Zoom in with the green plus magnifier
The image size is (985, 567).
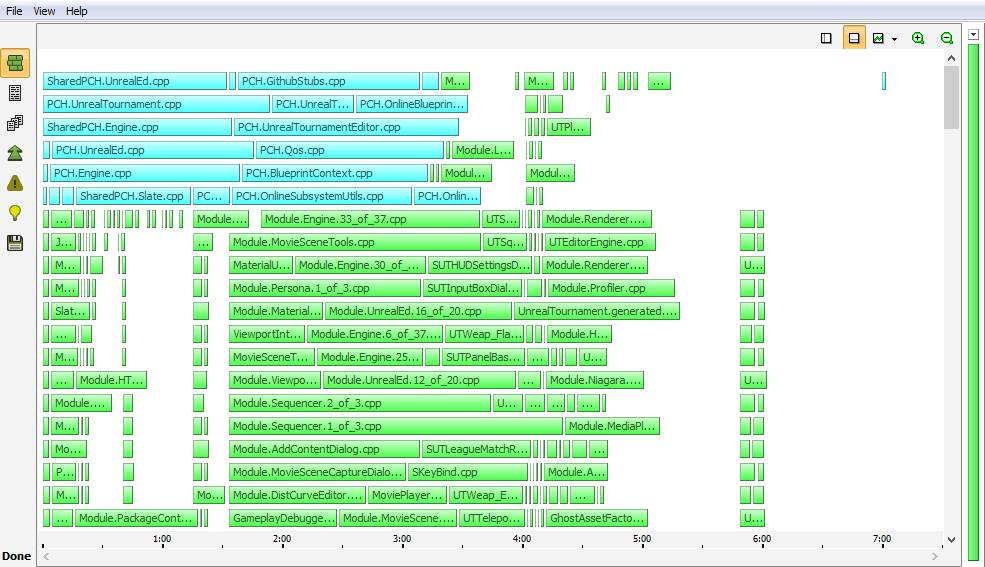(x=918, y=38)
